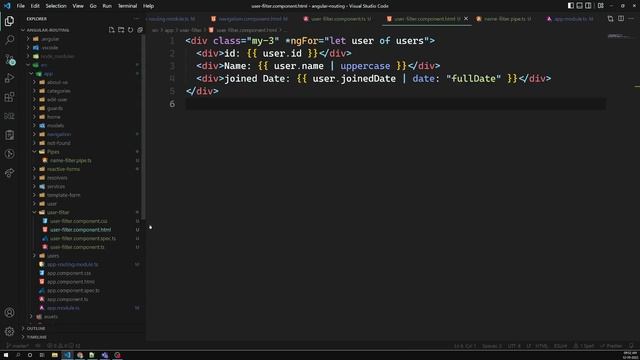The height and width of the screenshot is (360, 640).
Task: Open File Explorer from the taskbar
Action: 54,355
